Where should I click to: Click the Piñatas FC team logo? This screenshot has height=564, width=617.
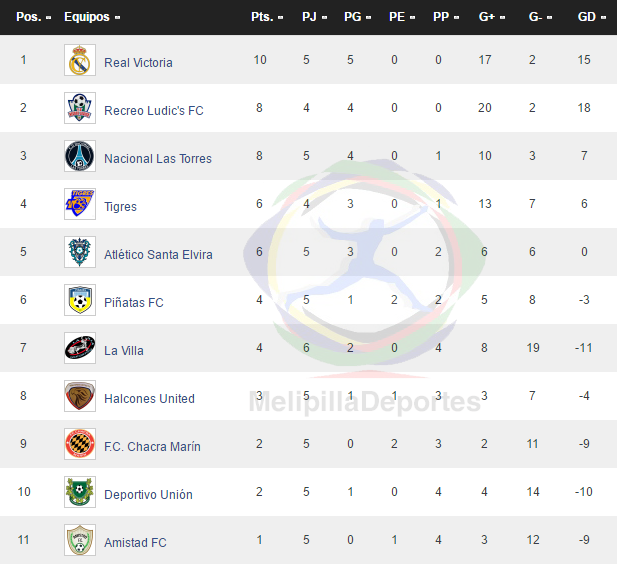[x=80, y=301]
